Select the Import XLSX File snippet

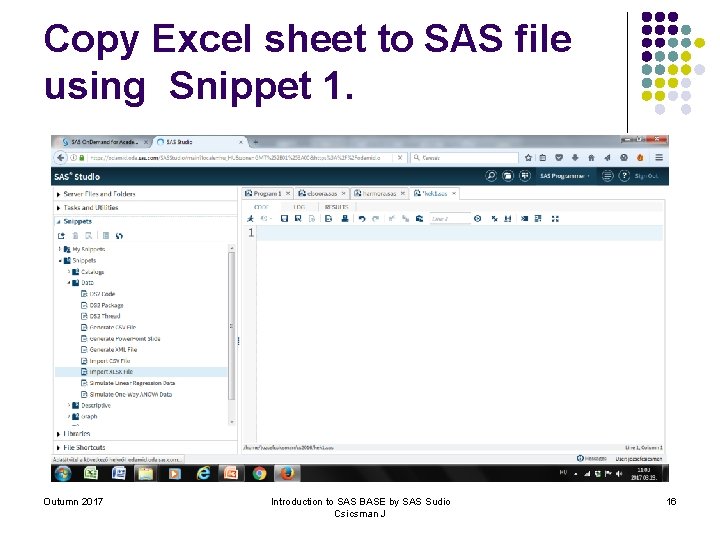(x=111, y=372)
